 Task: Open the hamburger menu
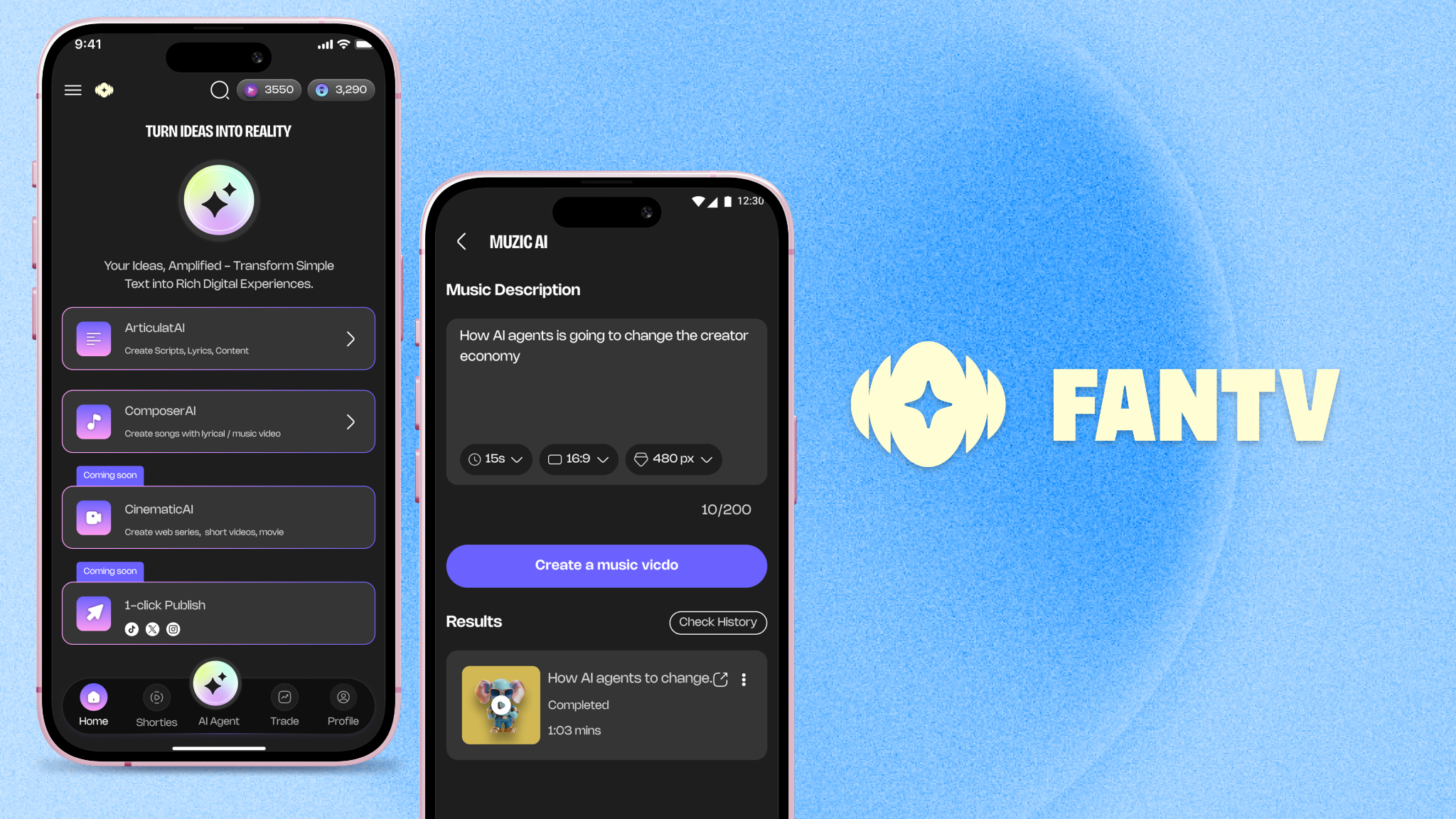73,90
